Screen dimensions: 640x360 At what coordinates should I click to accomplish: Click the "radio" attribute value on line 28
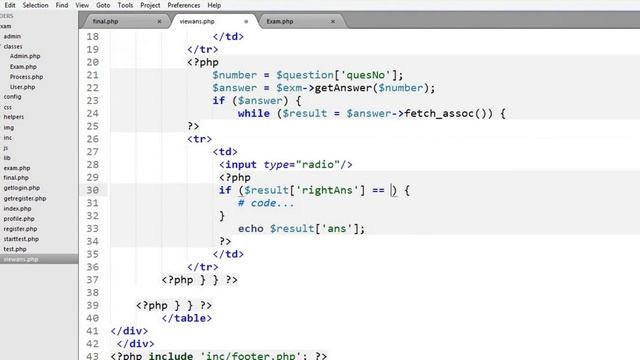[318, 164]
